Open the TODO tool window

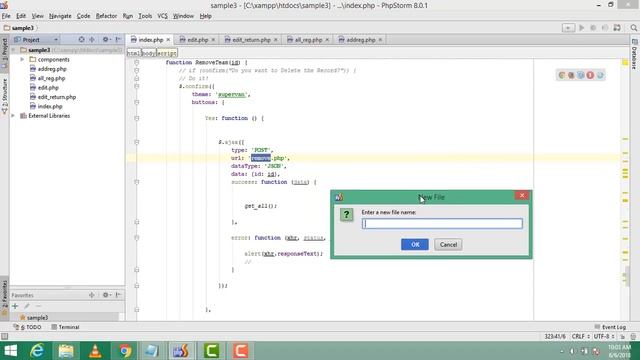(x=27, y=327)
